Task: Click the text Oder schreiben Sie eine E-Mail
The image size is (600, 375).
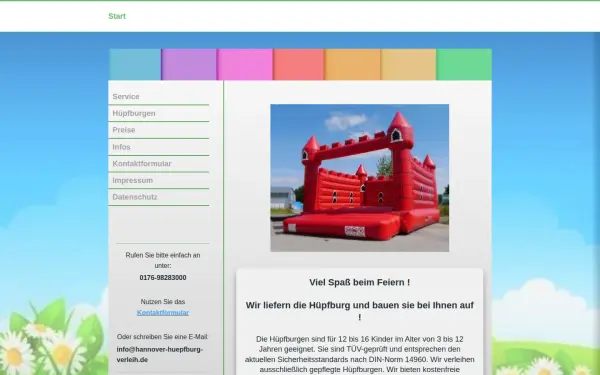Action: [x=162, y=337]
